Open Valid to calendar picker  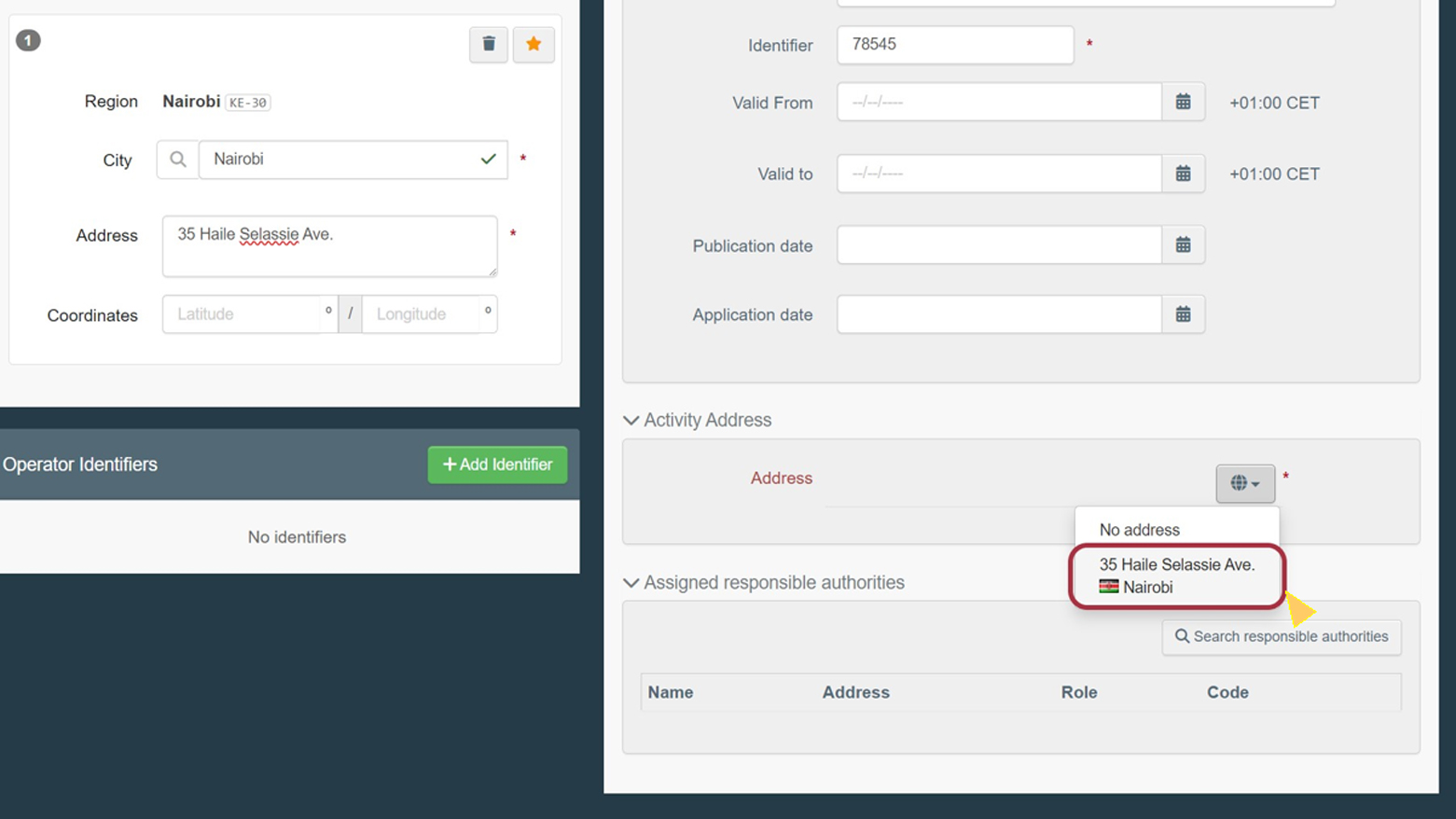click(1183, 174)
